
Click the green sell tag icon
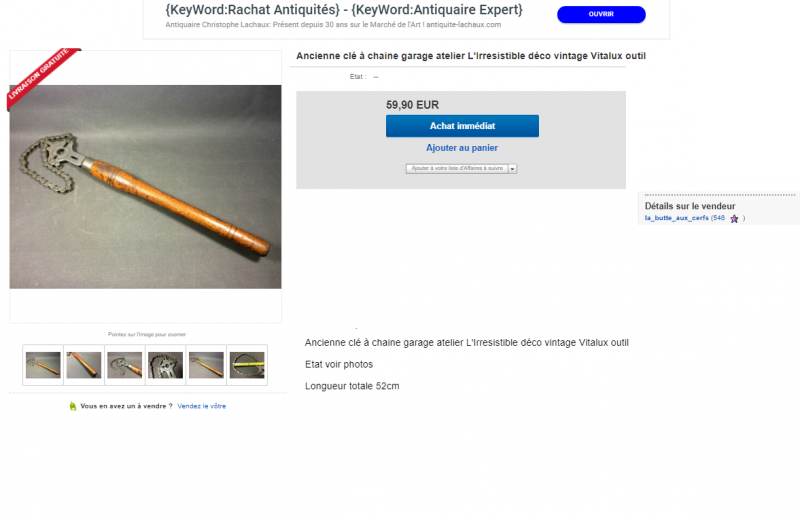[x=72, y=406]
